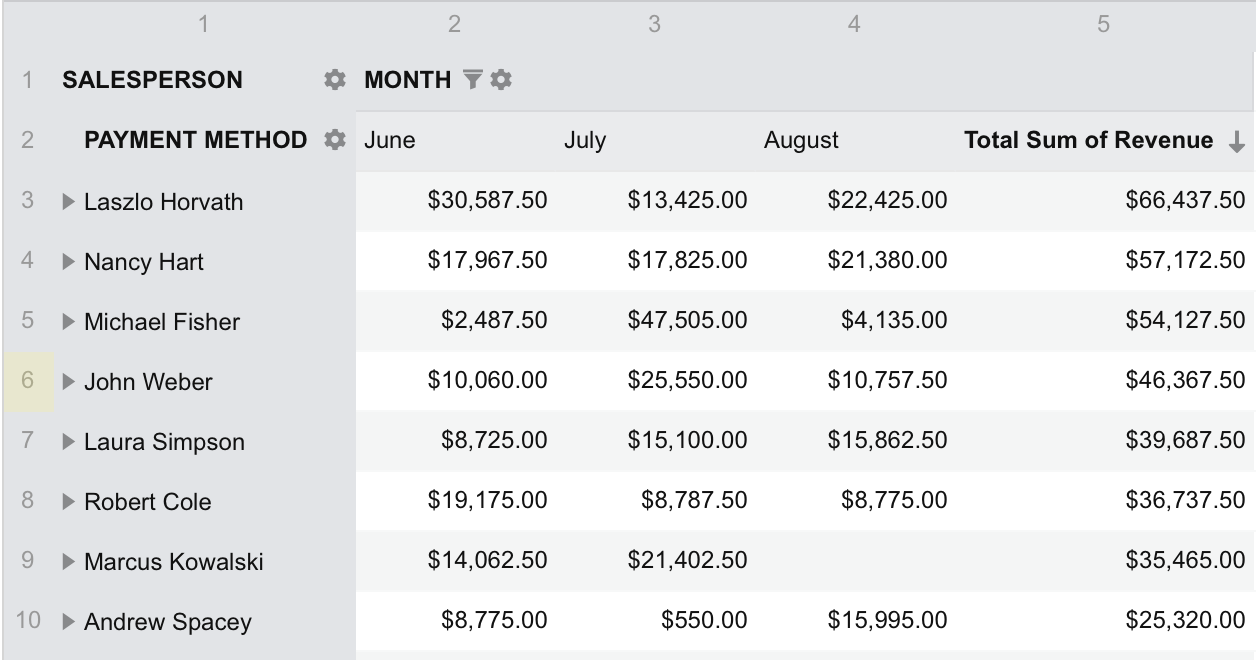Click the sort arrow on Total Sum of Revenue
This screenshot has height=660, width=1256.
(1237, 142)
